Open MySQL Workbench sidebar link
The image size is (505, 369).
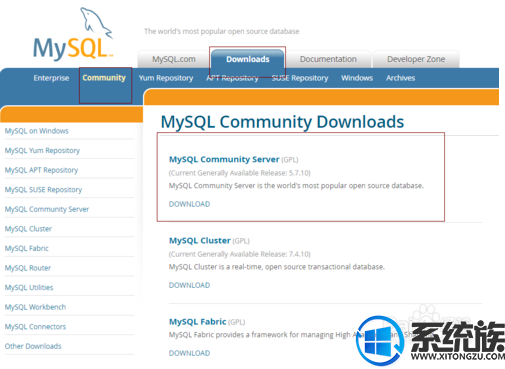tap(35, 307)
